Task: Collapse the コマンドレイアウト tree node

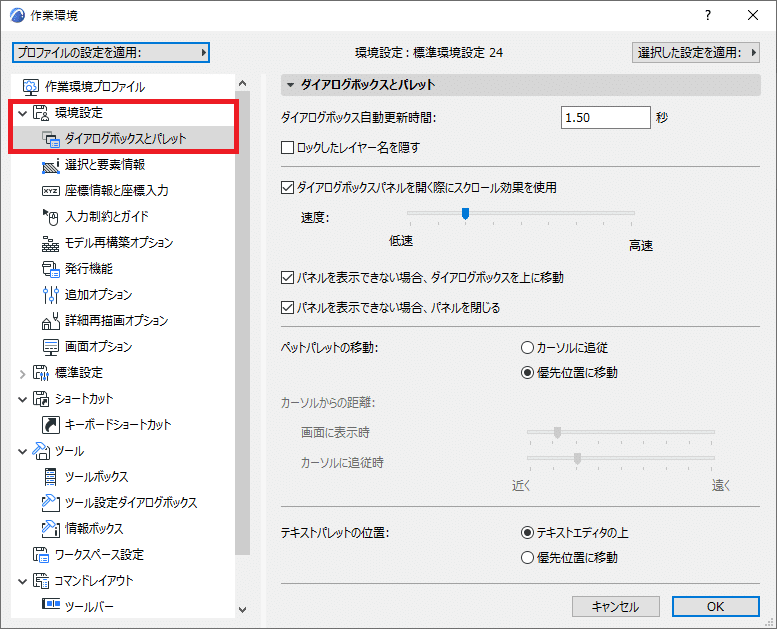Action: 22,581
